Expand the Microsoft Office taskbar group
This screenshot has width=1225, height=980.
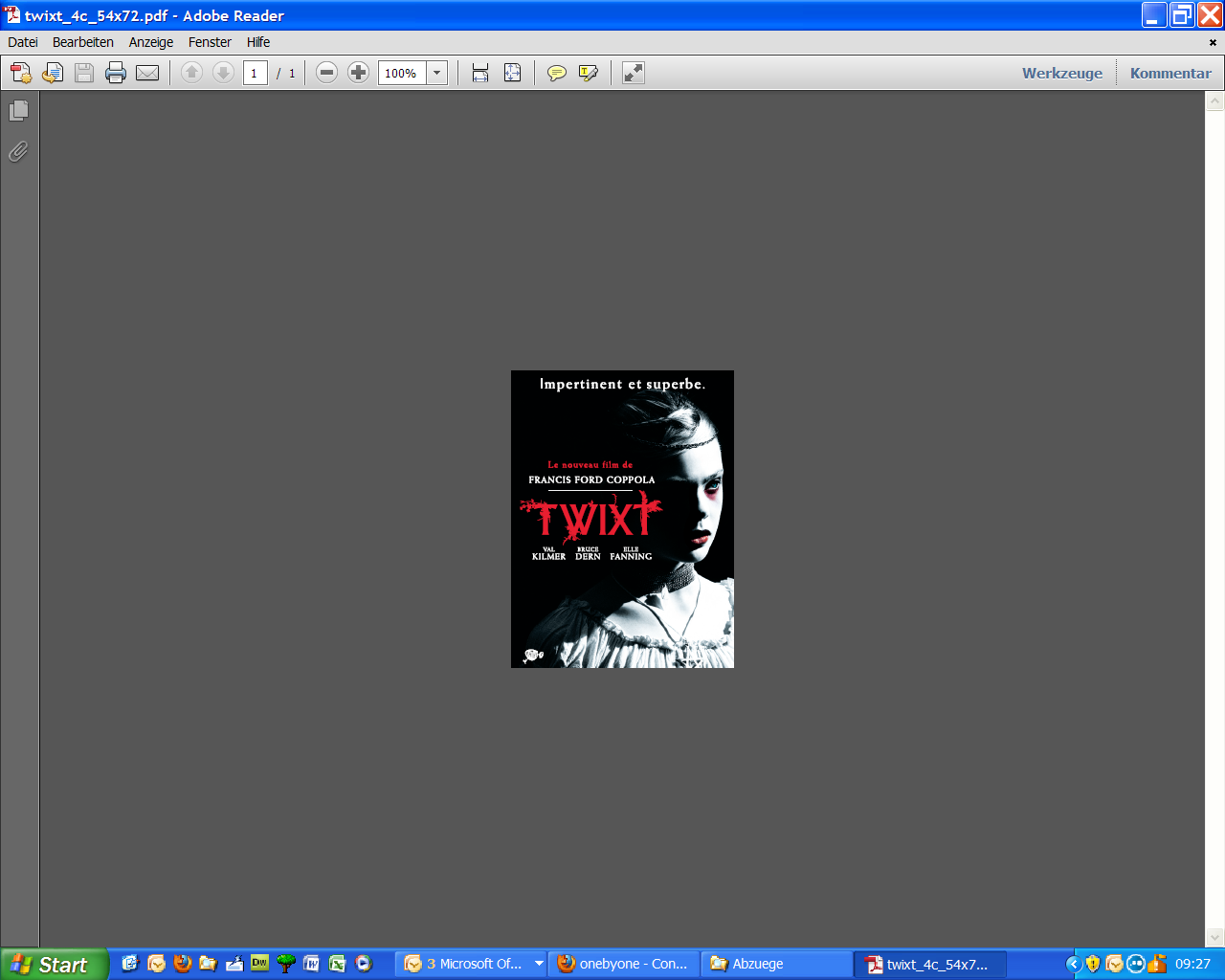(539, 964)
